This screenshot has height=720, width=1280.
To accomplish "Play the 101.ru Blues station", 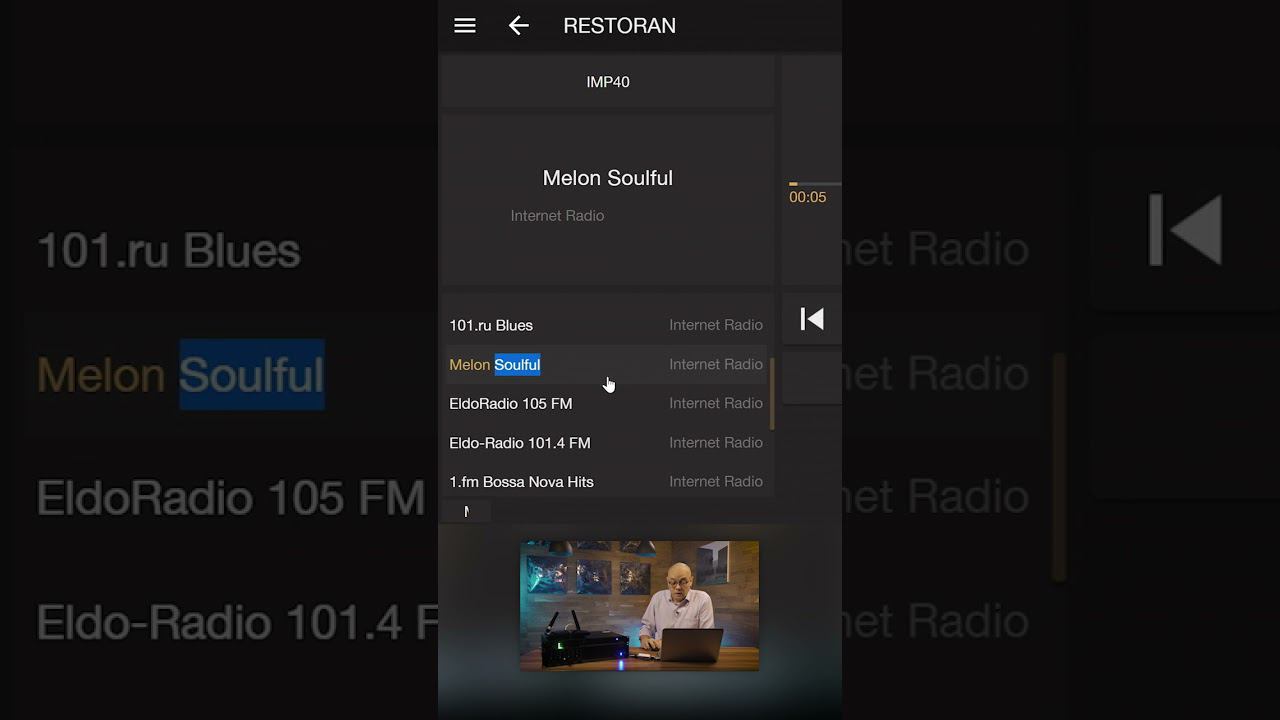I will pos(606,325).
